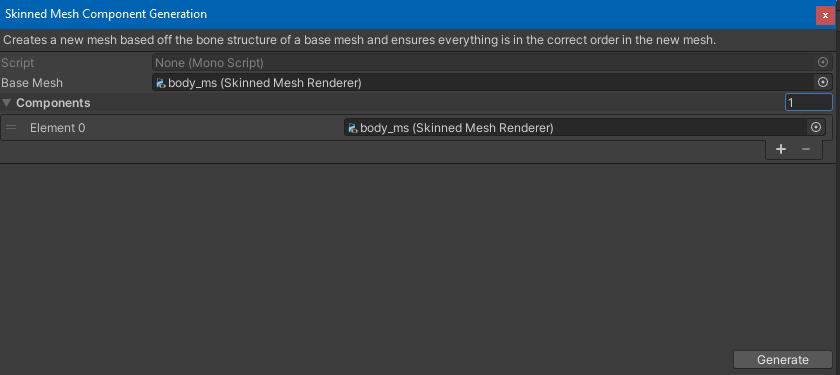840x375 pixels.
Task: Remove the selected element with the minus icon
Action: (x=806, y=149)
